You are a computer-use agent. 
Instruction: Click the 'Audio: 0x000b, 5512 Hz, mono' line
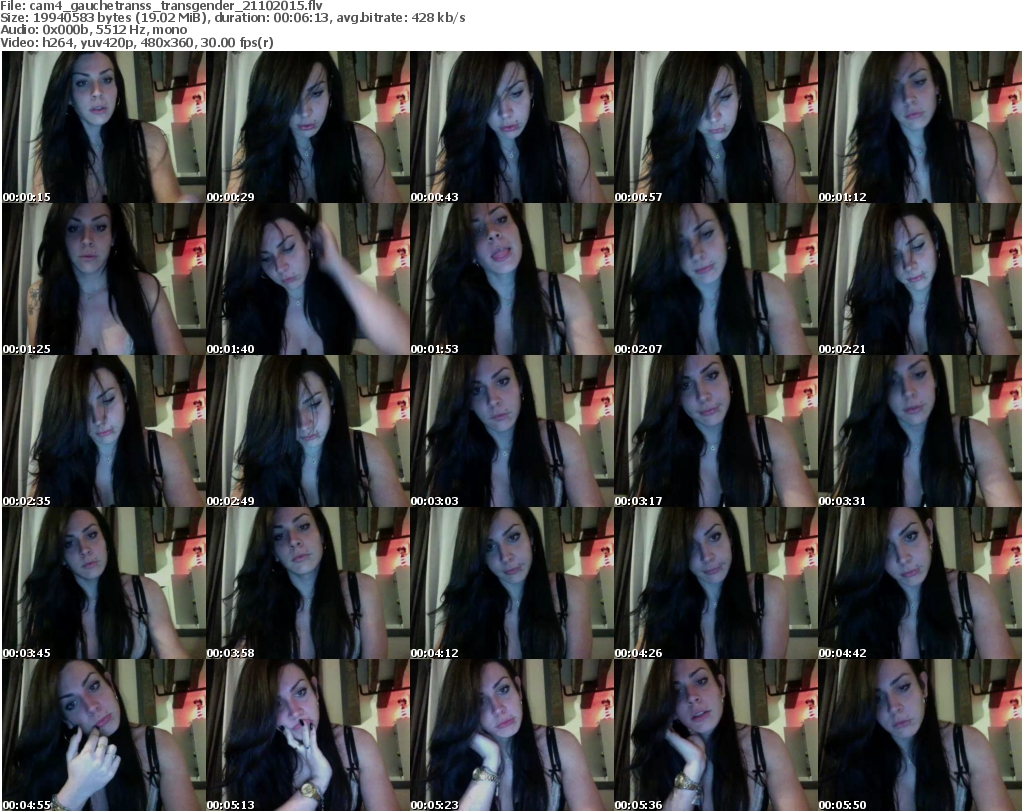coord(93,30)
